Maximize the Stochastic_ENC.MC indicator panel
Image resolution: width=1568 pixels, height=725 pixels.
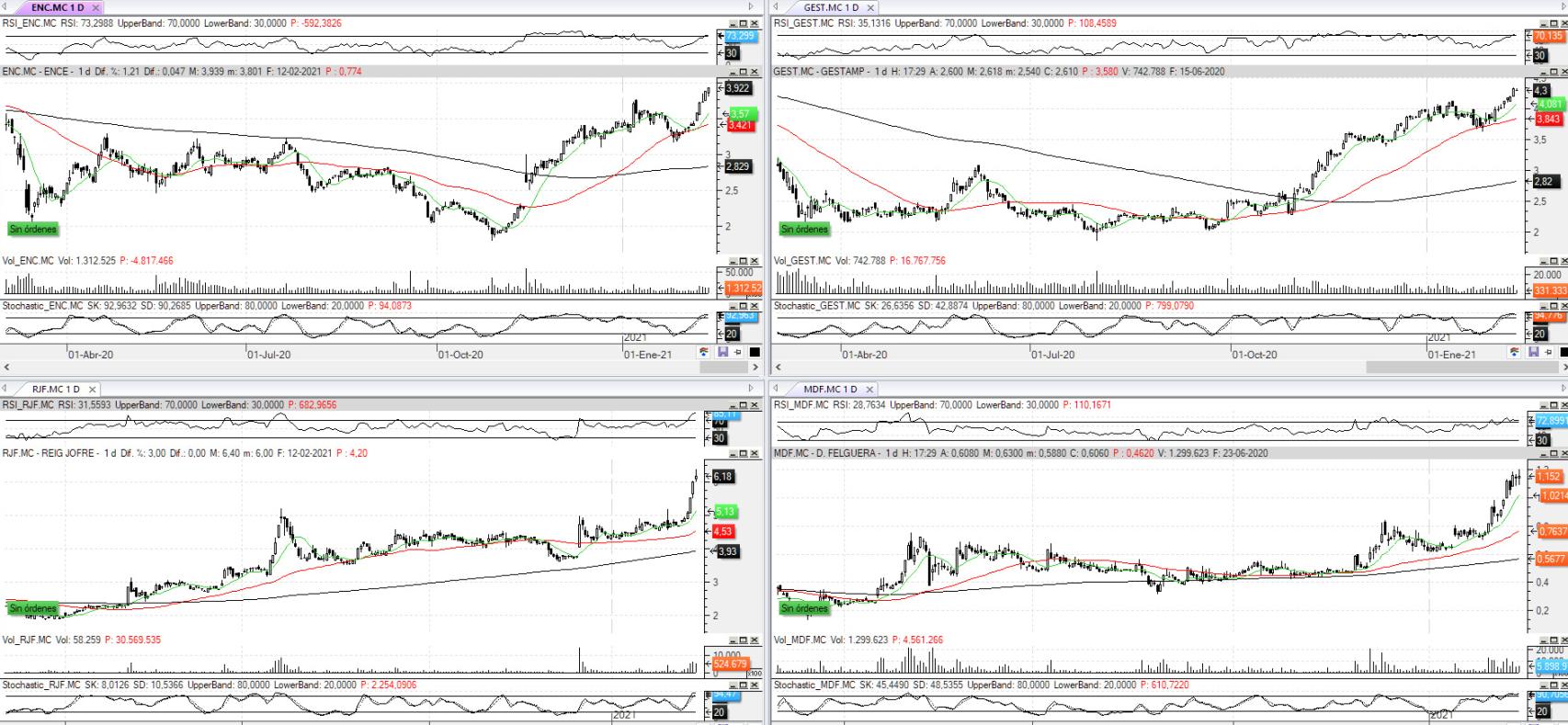743,305
